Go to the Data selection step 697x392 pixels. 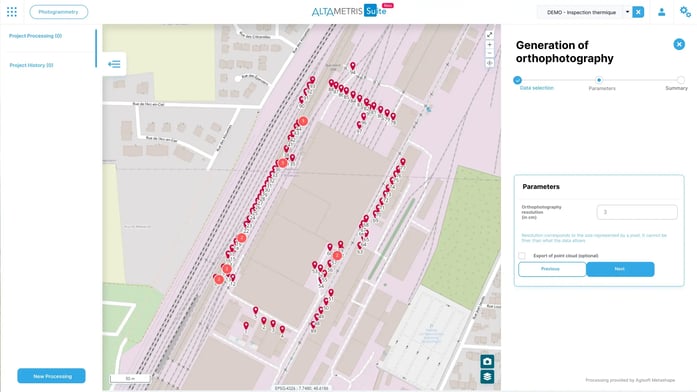[x=517, y=80]
